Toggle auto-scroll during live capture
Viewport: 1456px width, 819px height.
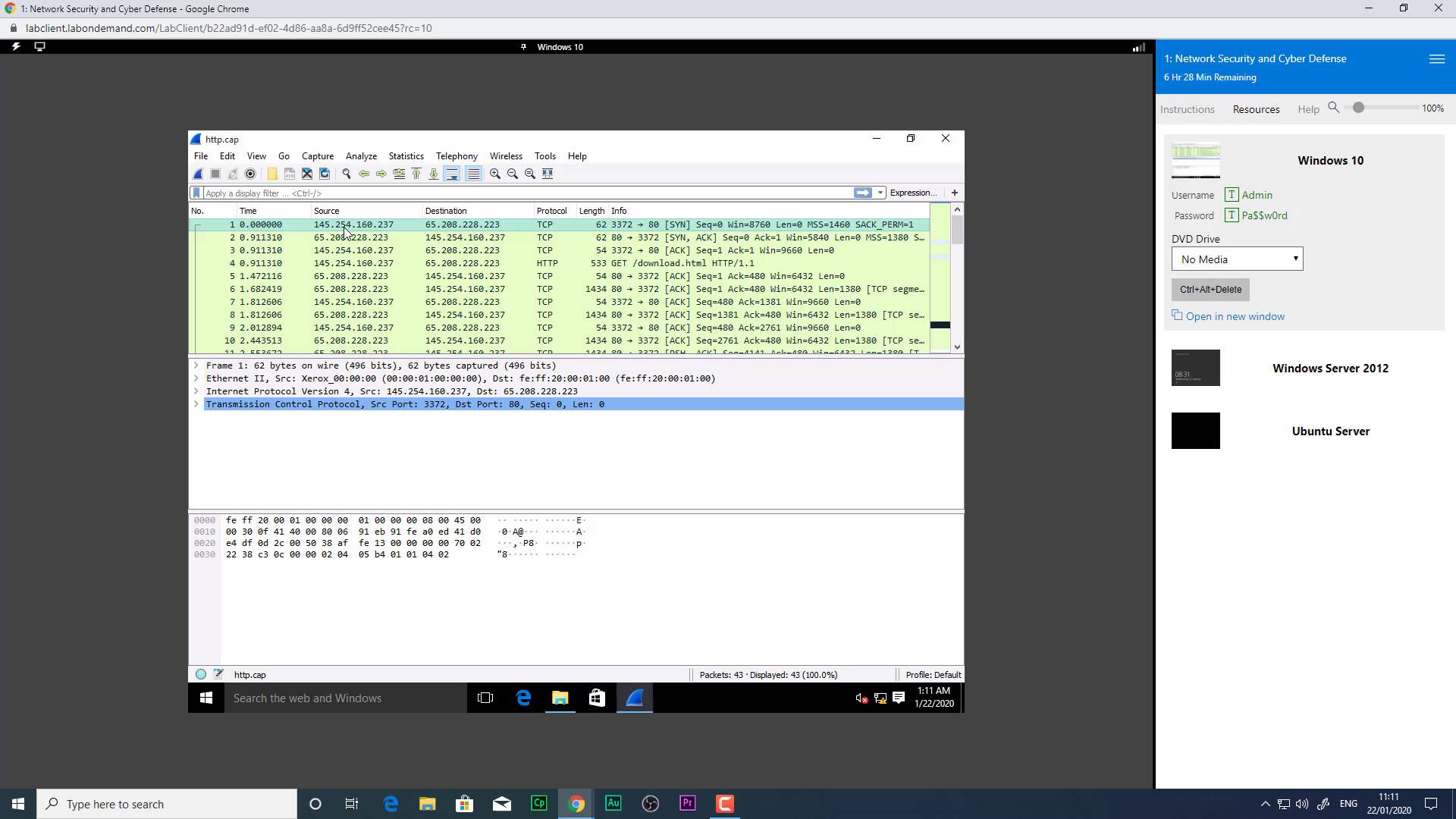[452, 174]
